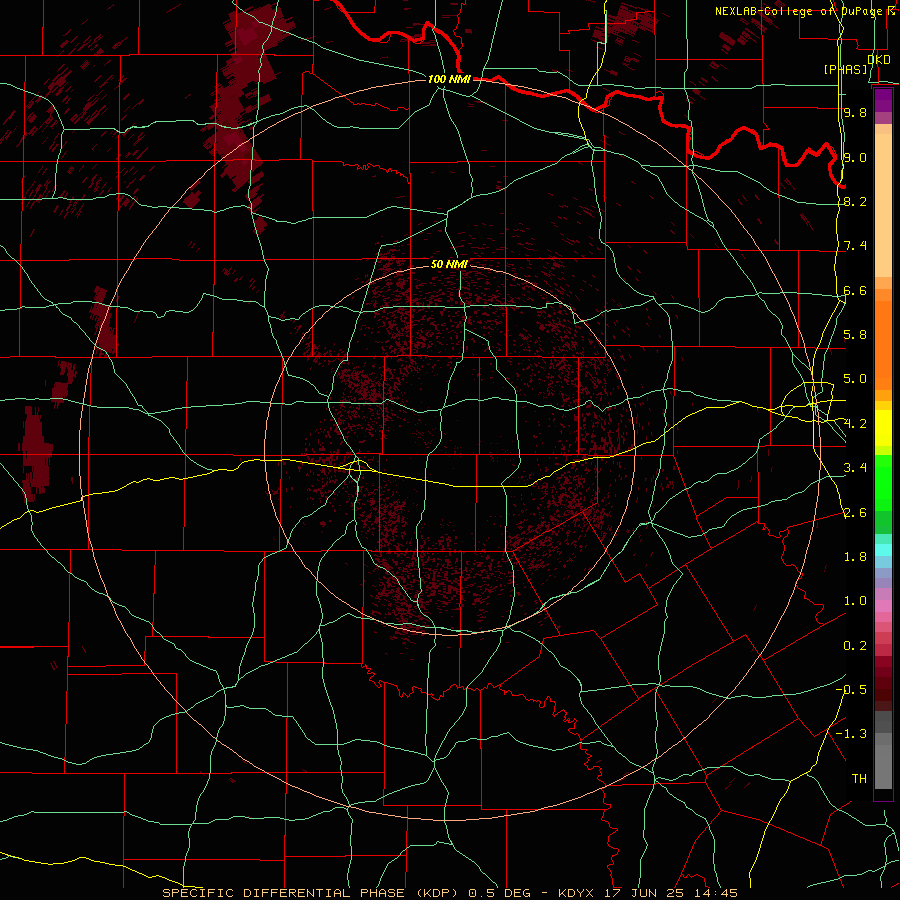Select the 1.0 value on the color scale
The image size is (900, 900).
[855, 601]
